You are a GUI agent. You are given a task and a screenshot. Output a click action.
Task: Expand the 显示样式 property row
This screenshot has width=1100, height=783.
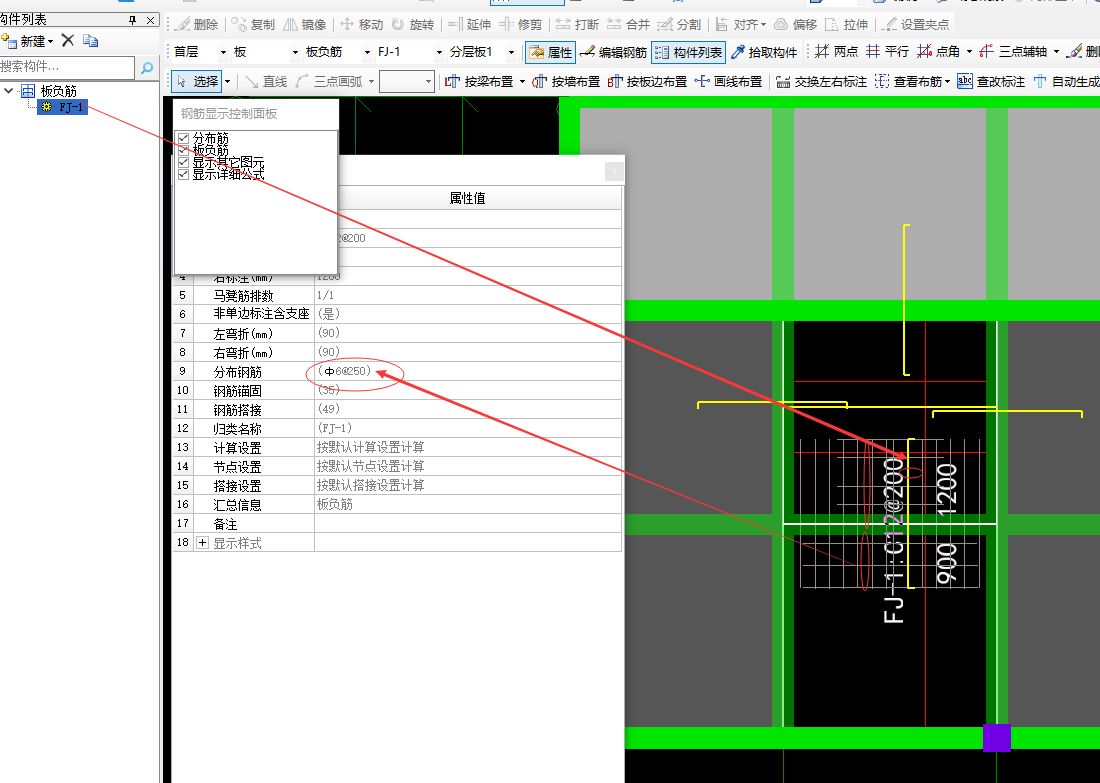point(203,542)
